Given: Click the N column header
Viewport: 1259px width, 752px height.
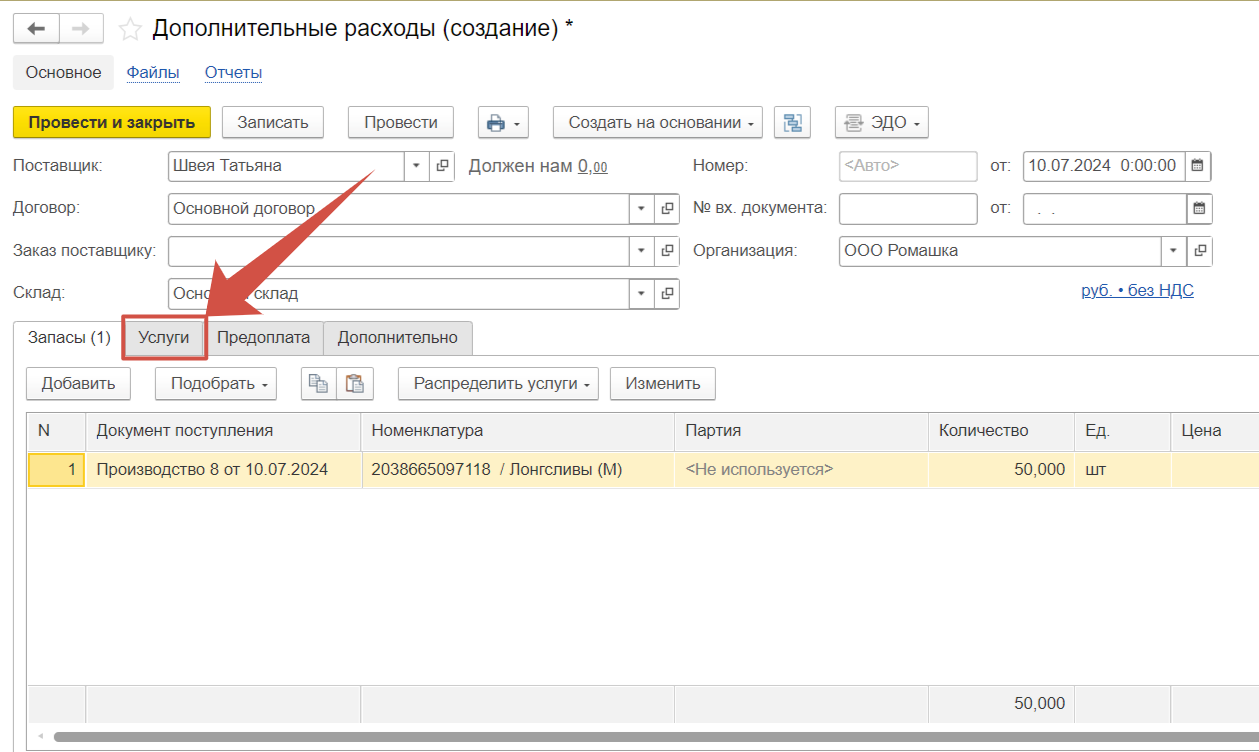Looking at the screenshot, I should point(57,431).
